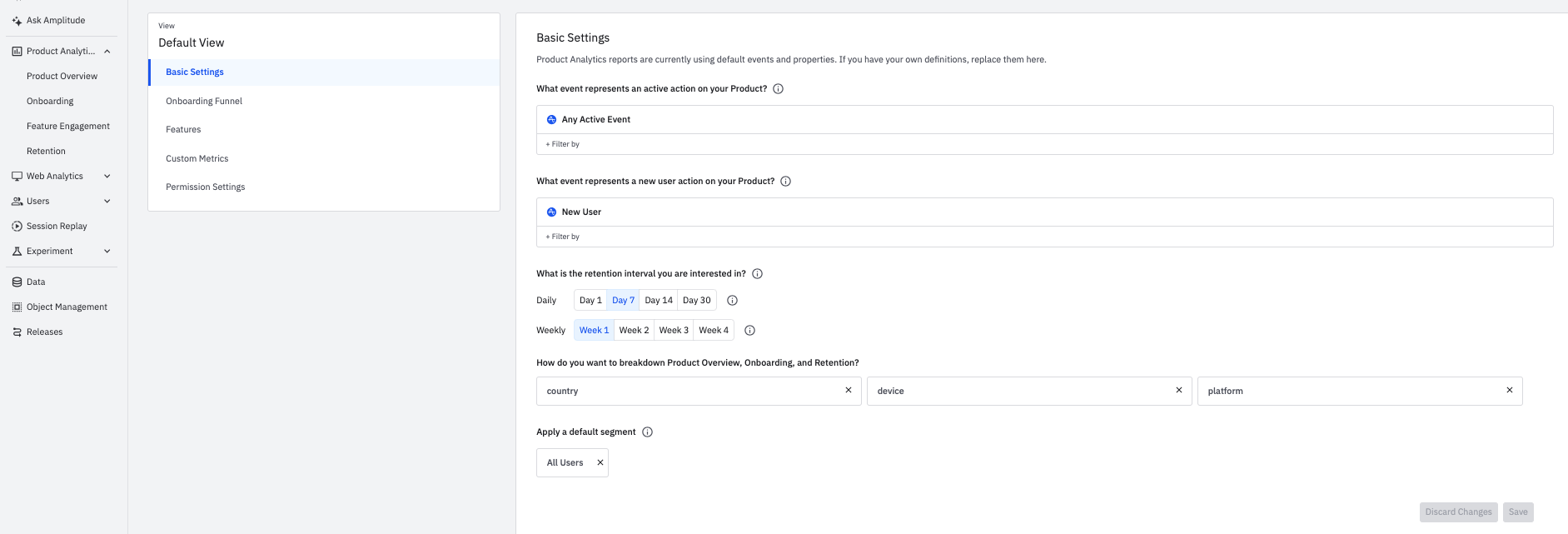Expand the Users sidebar section
This screenshot has height=534, width=1568.
coord(107,201)
